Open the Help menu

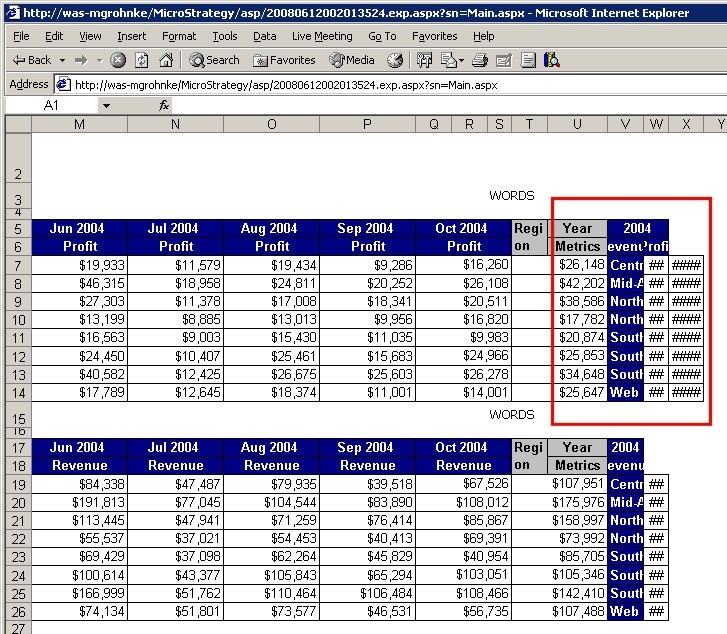[x=483, y=36]
